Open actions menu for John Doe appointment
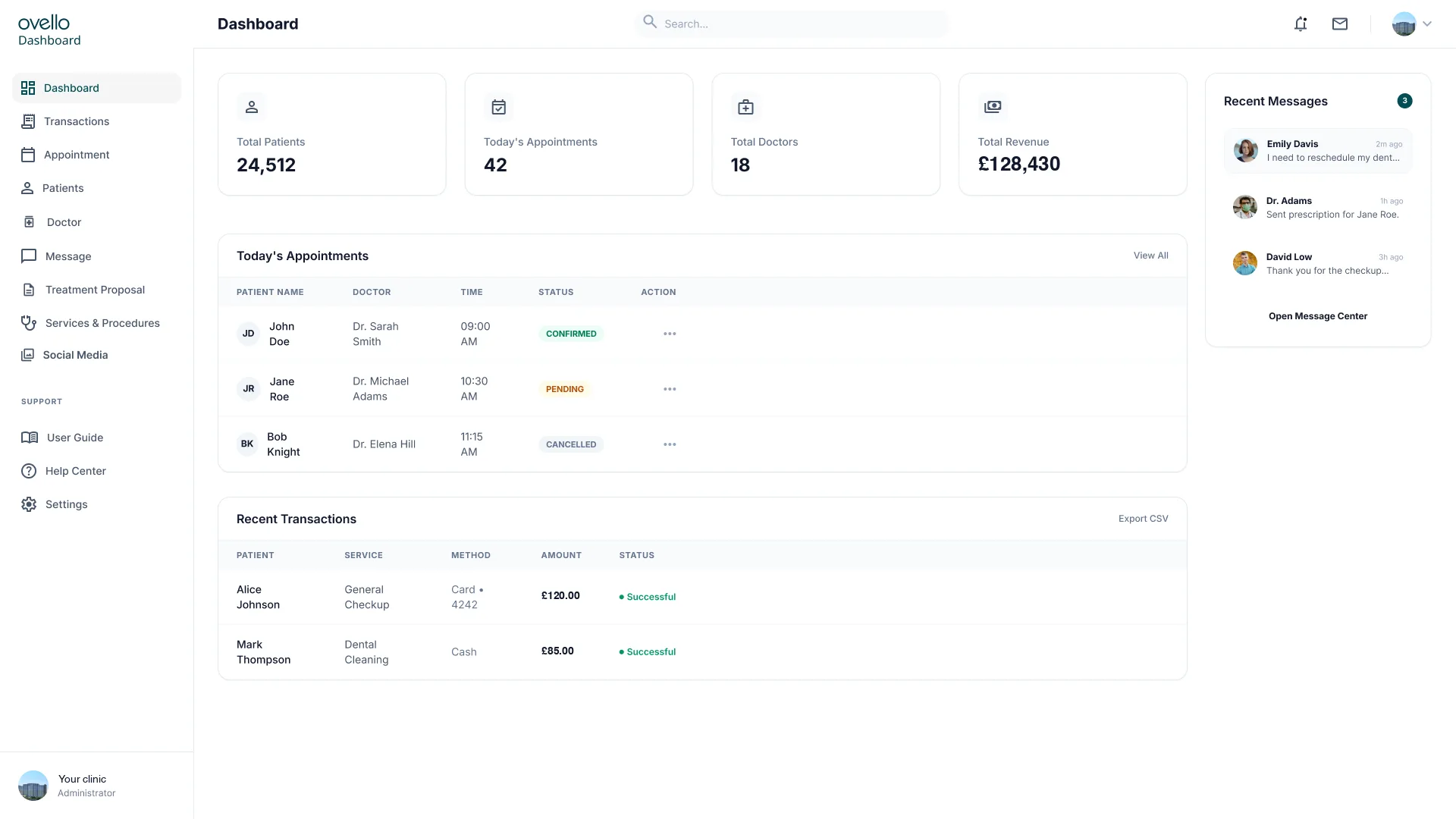Image resolution: width=1456 pixels, height=819 pixels. click(x=670, y=334)
